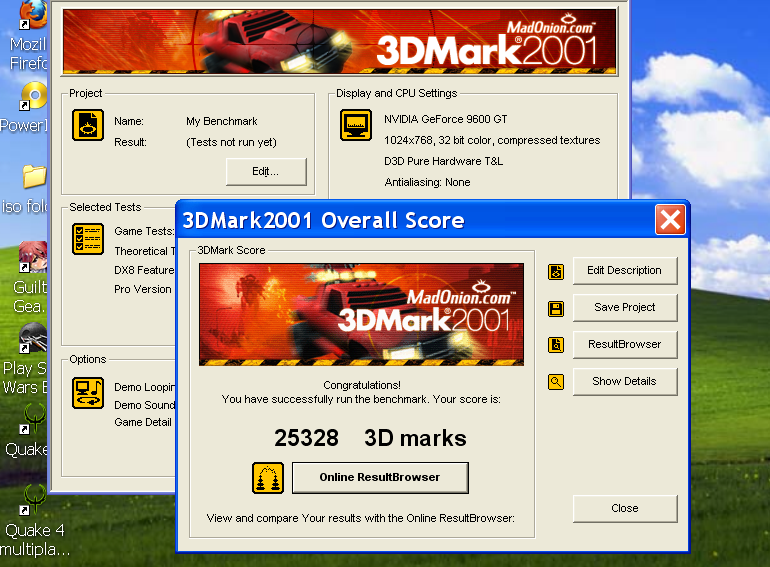Screen dimensions: 770x567
Task: Open the iso folder on desktop
Action: [x=27, y=189]
